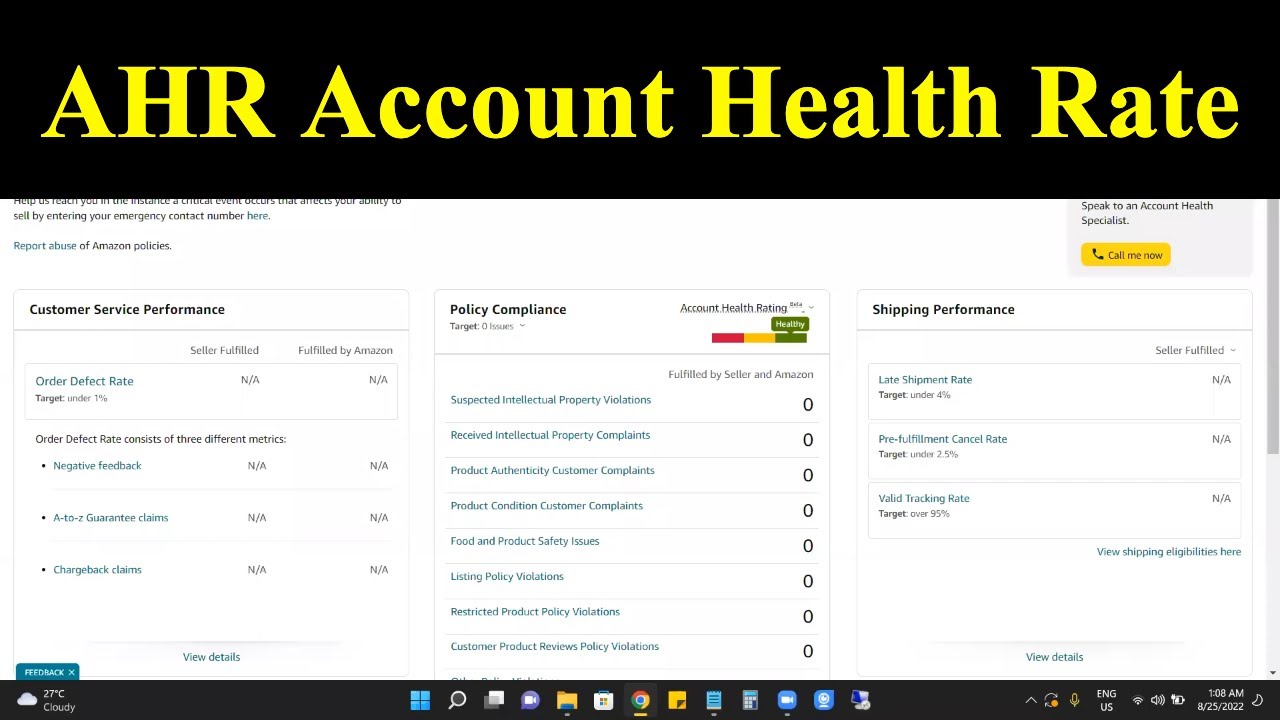The image size is (1280, 720).
Task: Open Customer Product Reviews Policy Violations
Action: [554, 647]
